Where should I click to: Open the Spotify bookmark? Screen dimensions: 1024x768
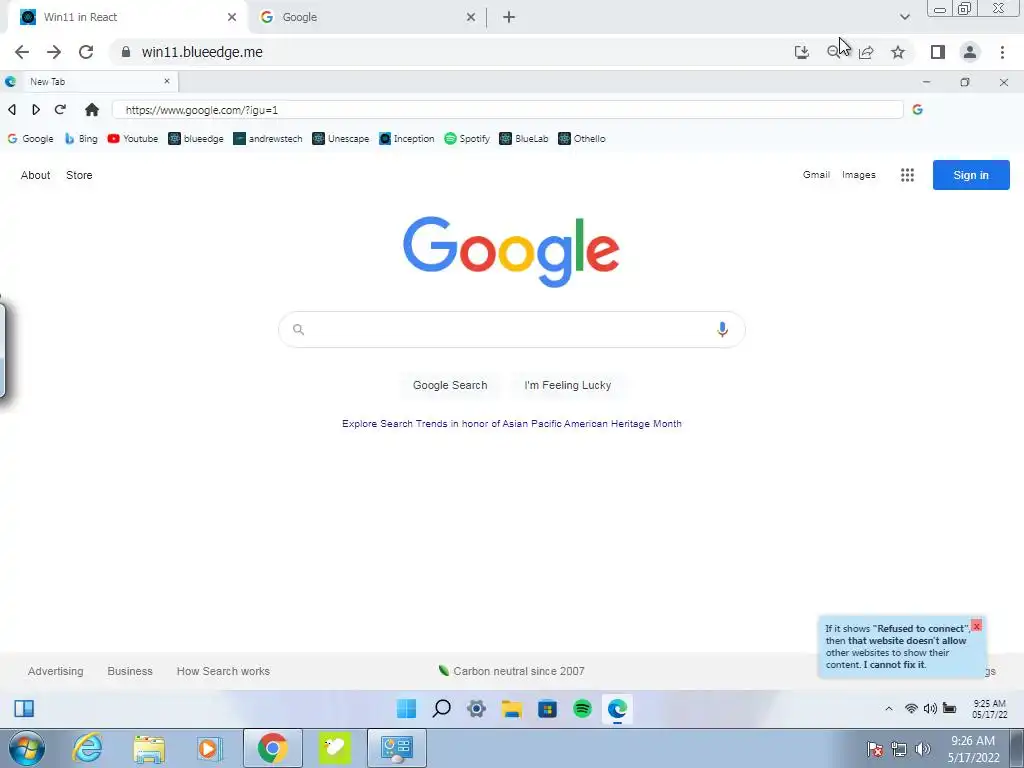coord(467,138)
